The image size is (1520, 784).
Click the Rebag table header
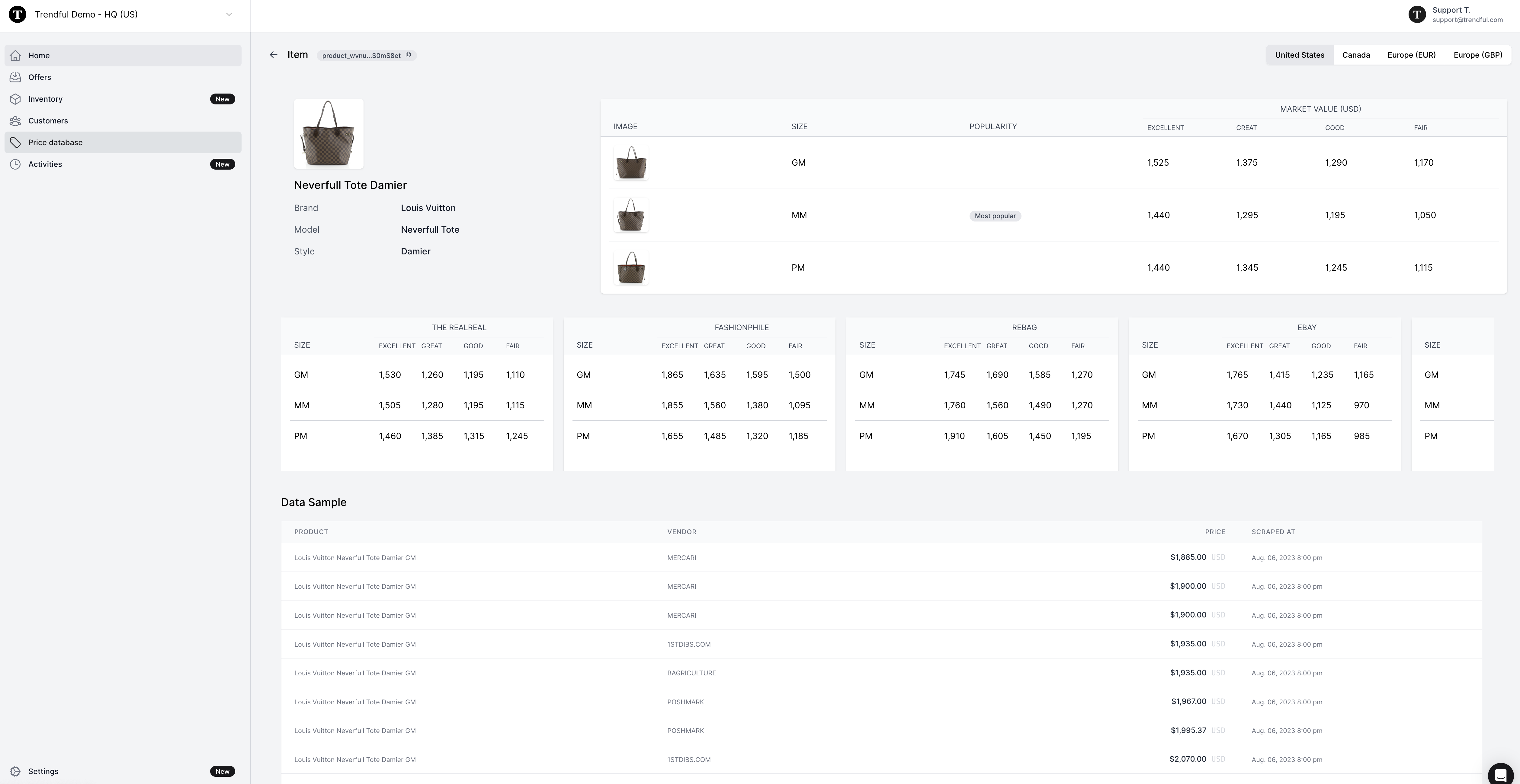[1024, 327]
